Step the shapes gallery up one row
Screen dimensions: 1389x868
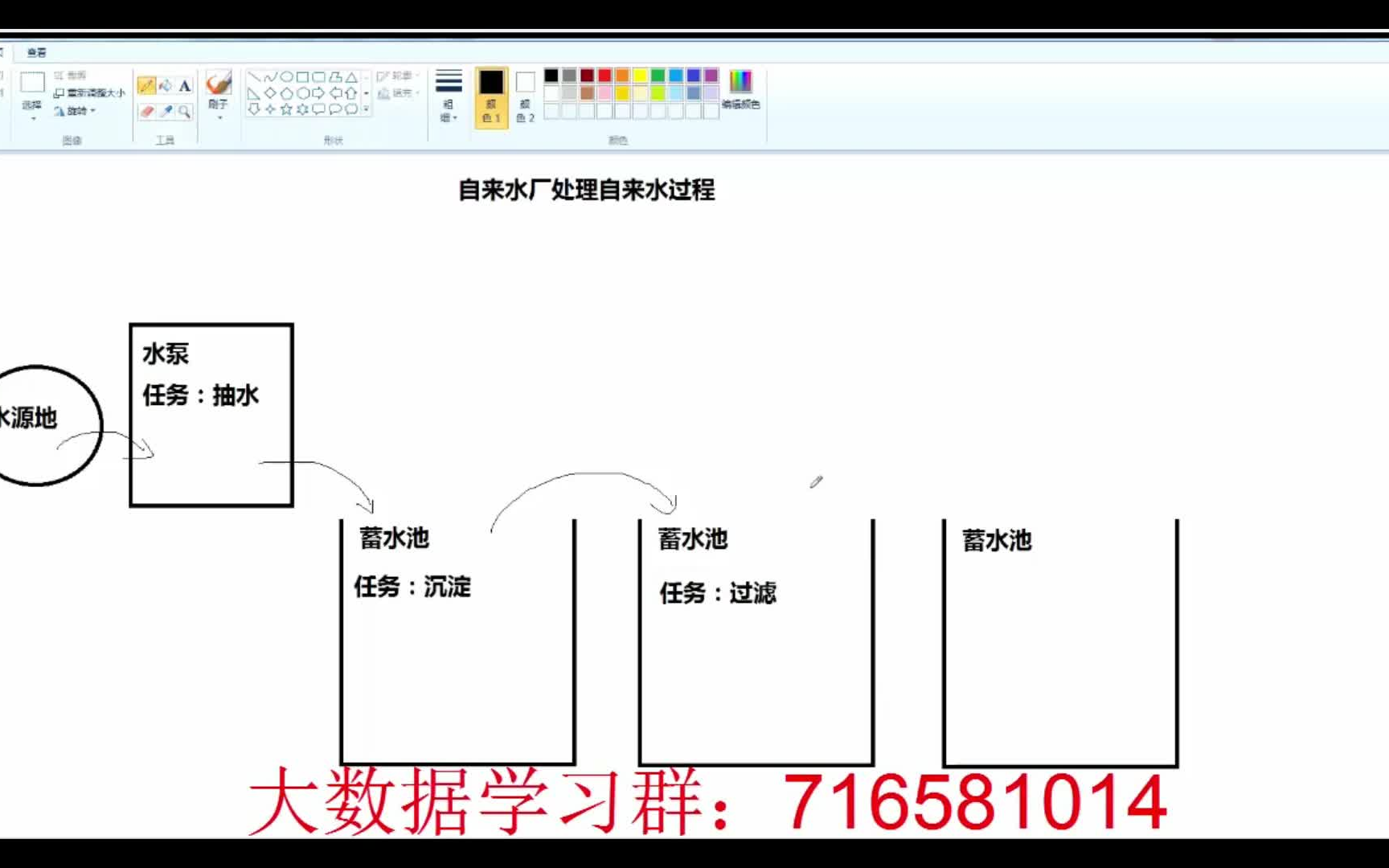[367, 77]
